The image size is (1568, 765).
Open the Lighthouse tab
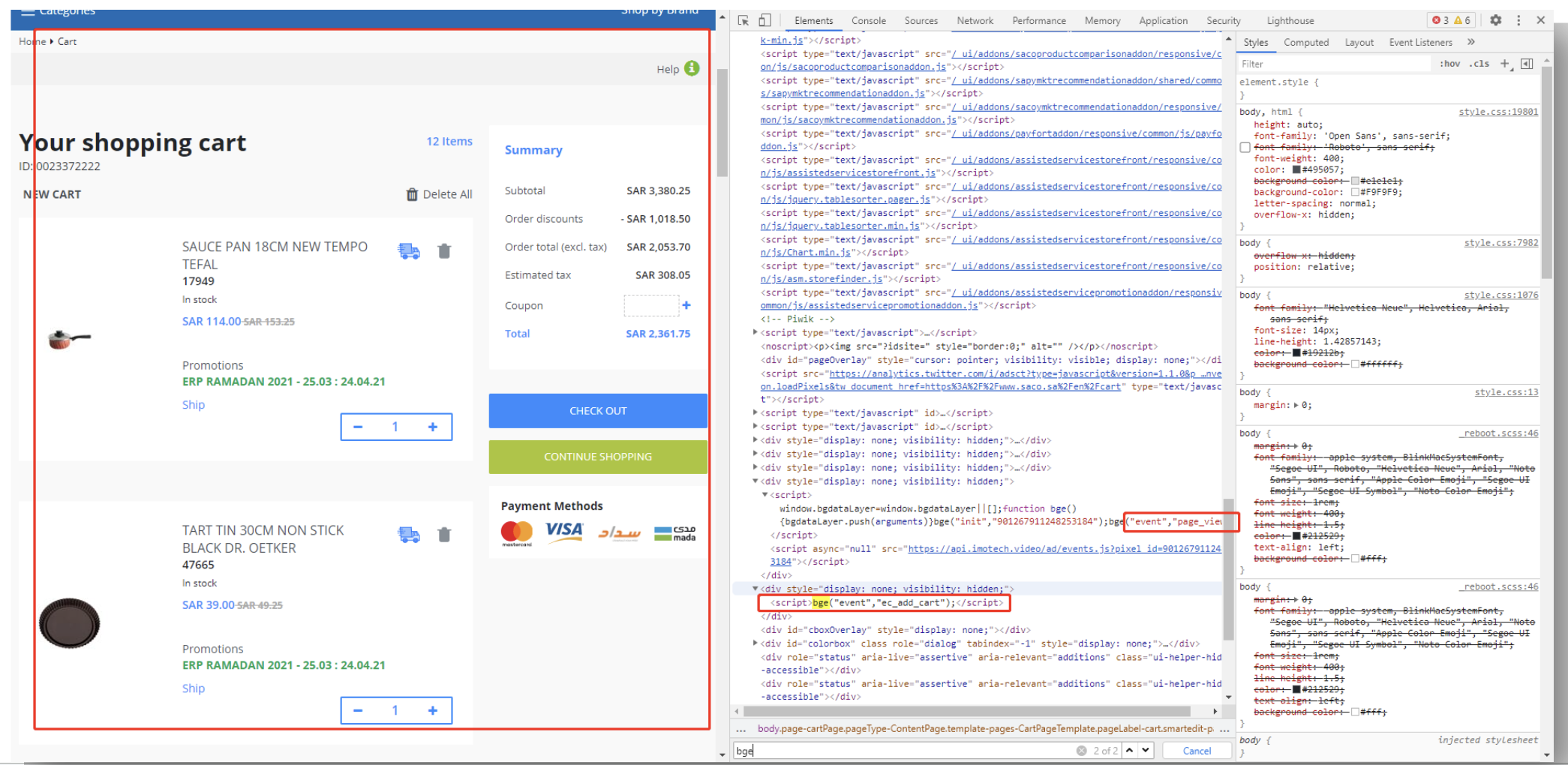tap(1290, 20)
